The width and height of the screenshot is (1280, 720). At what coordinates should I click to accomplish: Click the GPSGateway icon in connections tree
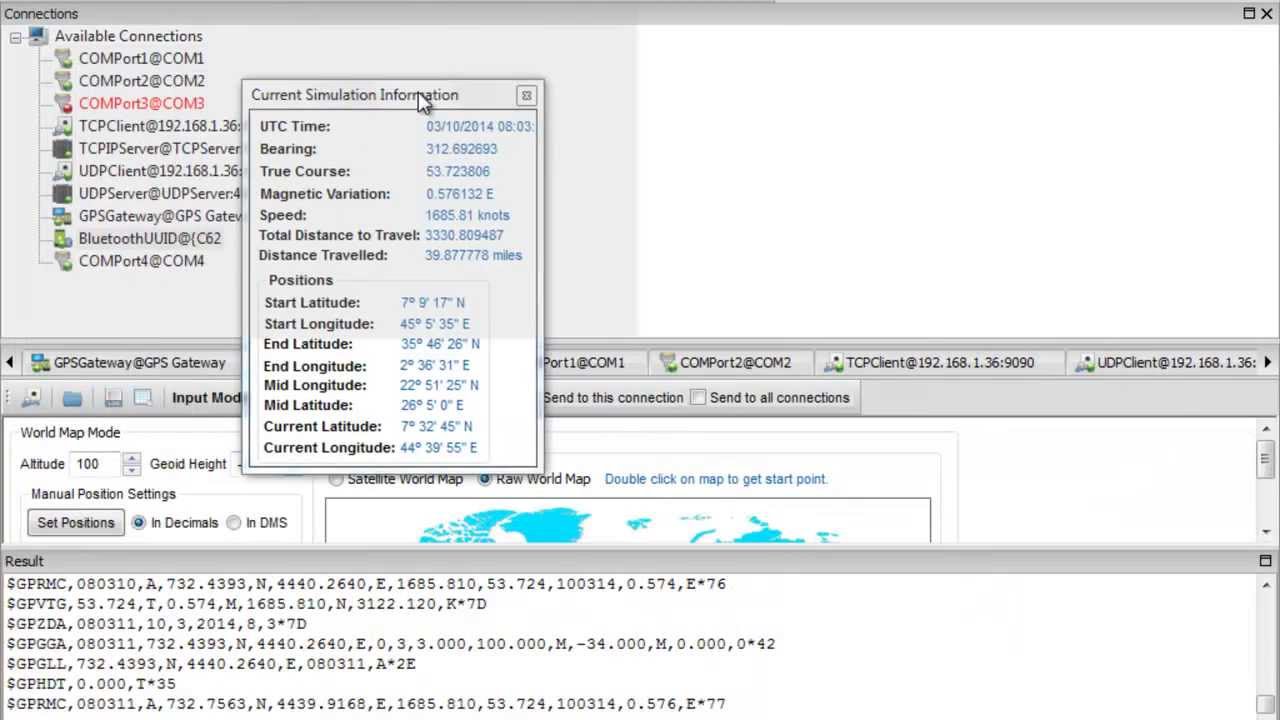pos(63,216)
